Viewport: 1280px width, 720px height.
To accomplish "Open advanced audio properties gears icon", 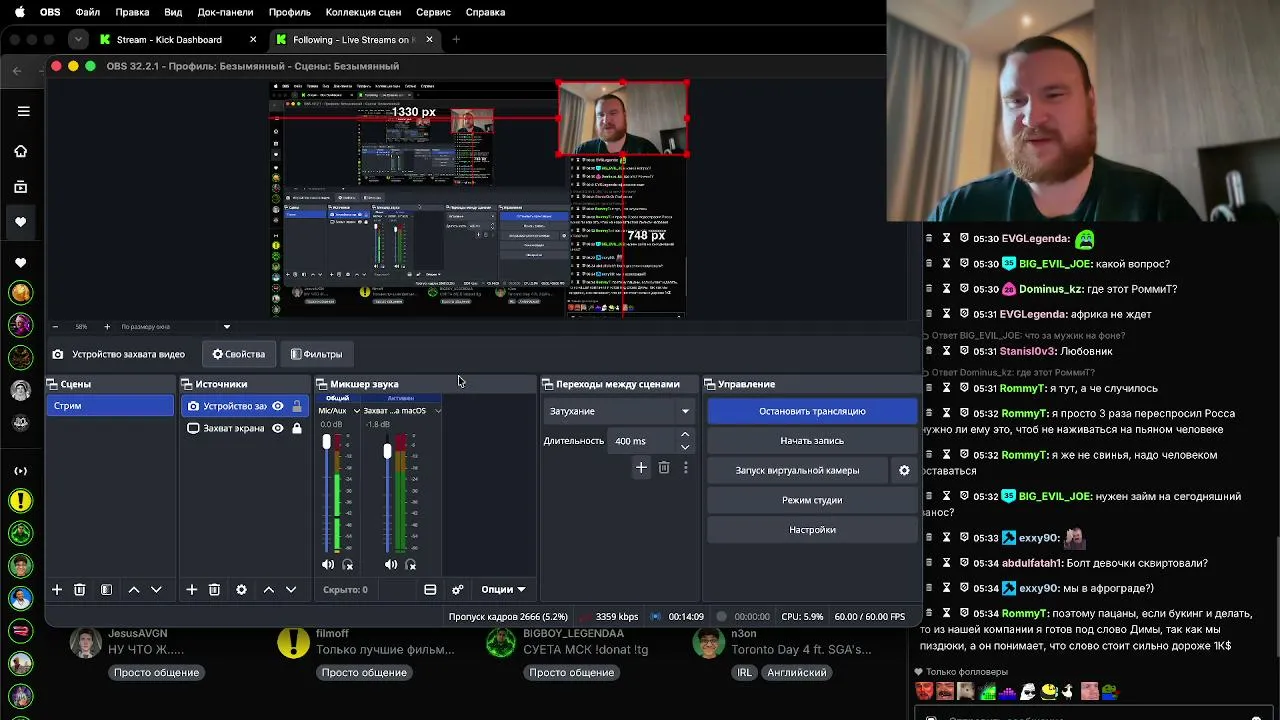I will coord(458,590).
